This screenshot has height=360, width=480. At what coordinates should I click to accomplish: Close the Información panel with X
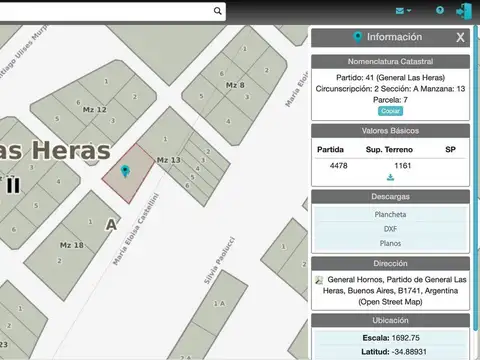pyautogui.click(x=460, y=37)
